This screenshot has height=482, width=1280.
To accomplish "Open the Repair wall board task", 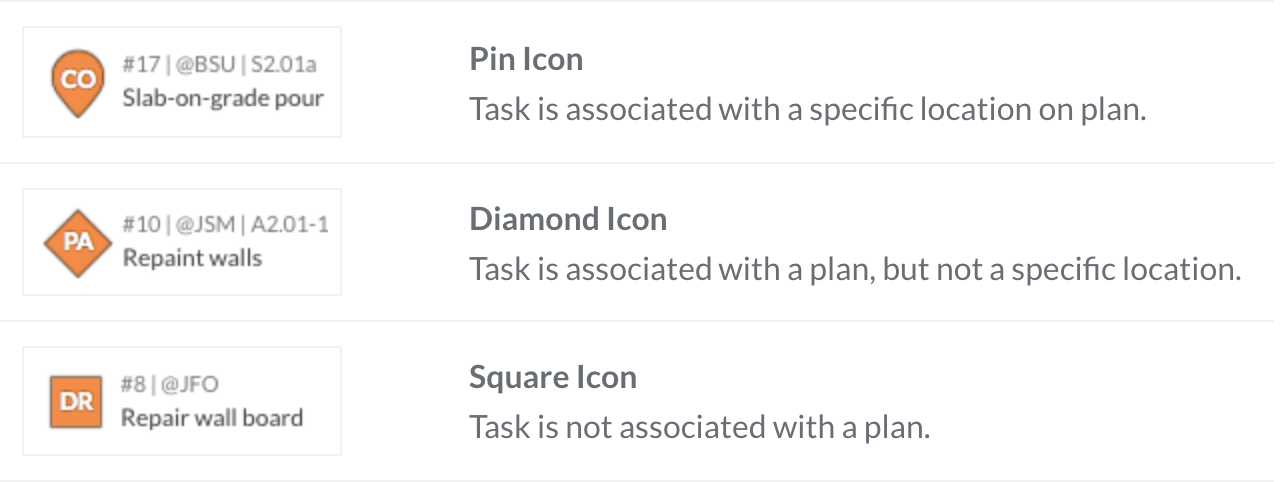I will pos(212,417).
